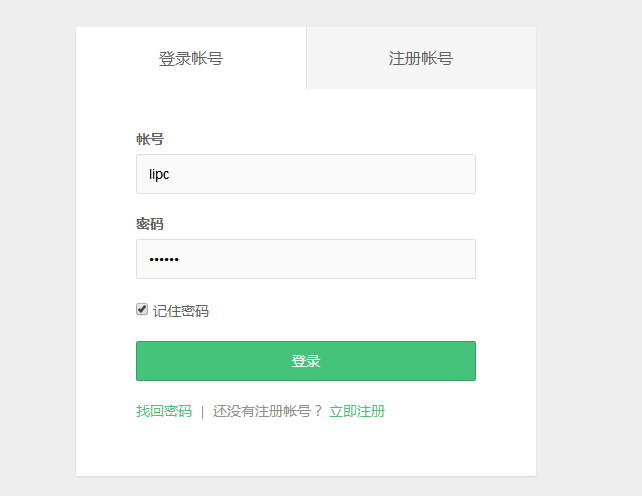Open the 找回密码 link

164,411
